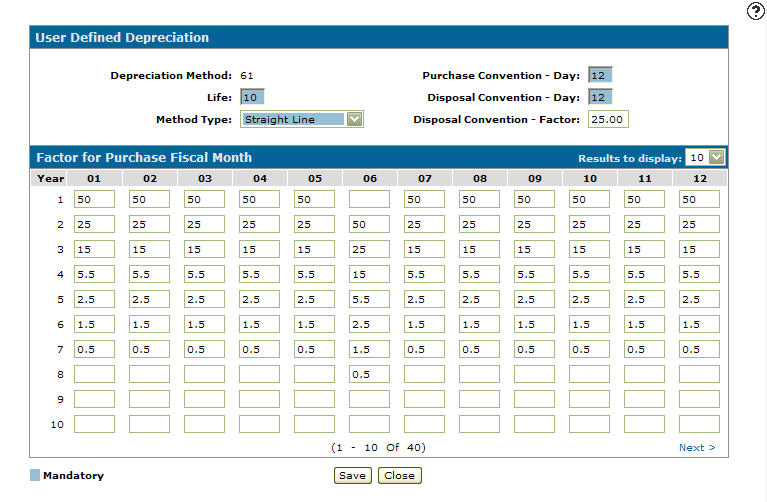Click year 2 month 12 field
Screen dimensions: 767x502
coord(699,224)
